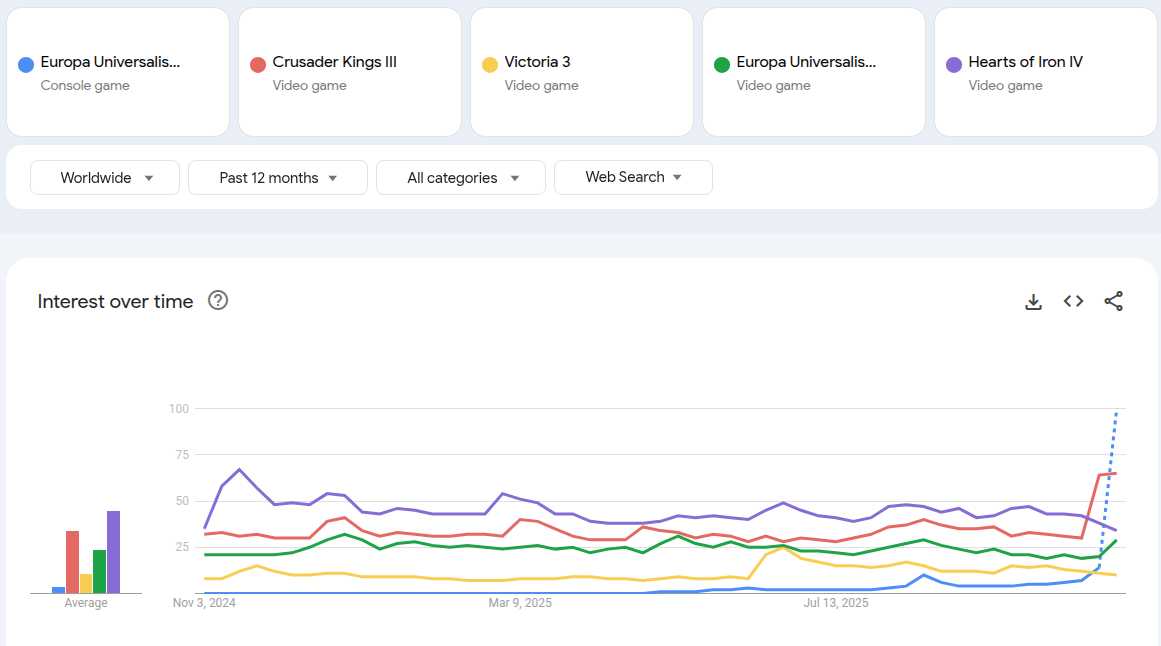Click the yellow dot next to Victoria 3

489,64
